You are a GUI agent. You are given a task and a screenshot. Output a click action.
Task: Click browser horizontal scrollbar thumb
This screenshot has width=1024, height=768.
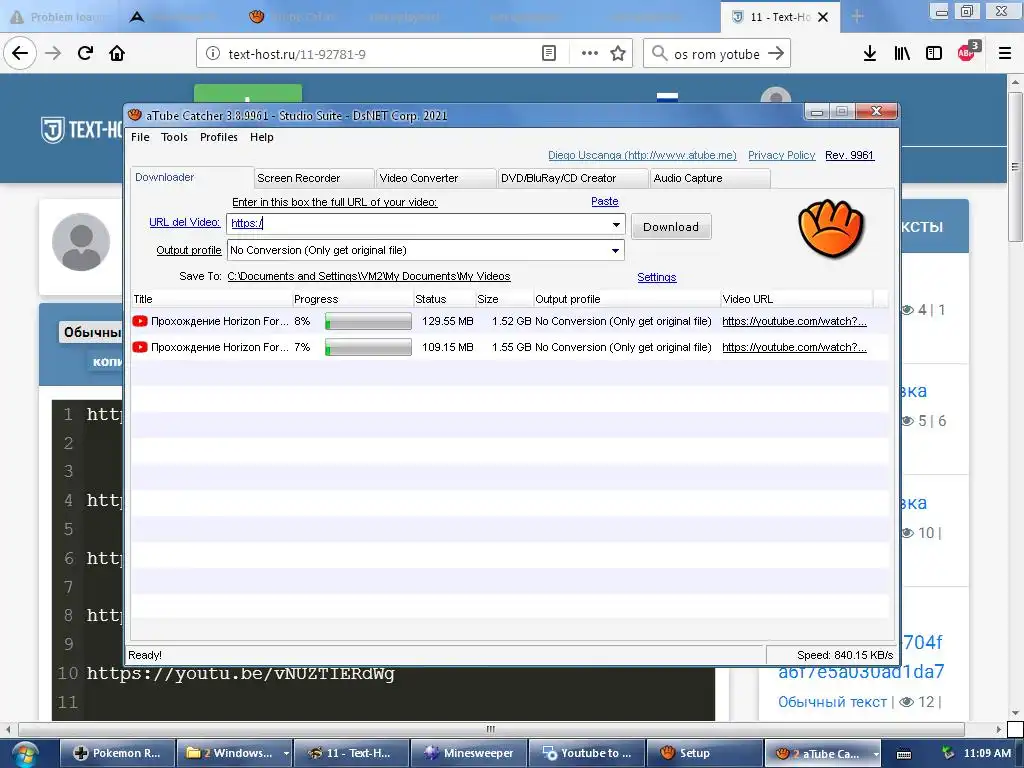490,729
